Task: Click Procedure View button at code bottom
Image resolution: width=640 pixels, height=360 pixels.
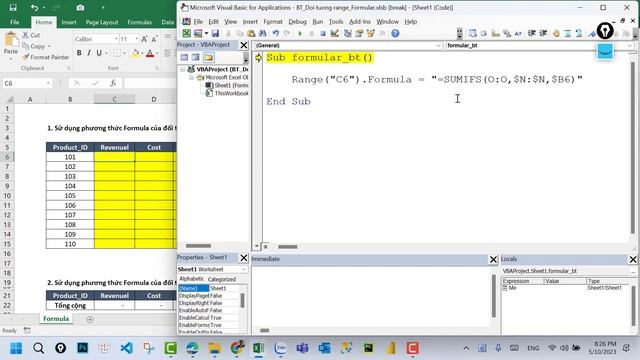Action: click(x=257, y=246)
